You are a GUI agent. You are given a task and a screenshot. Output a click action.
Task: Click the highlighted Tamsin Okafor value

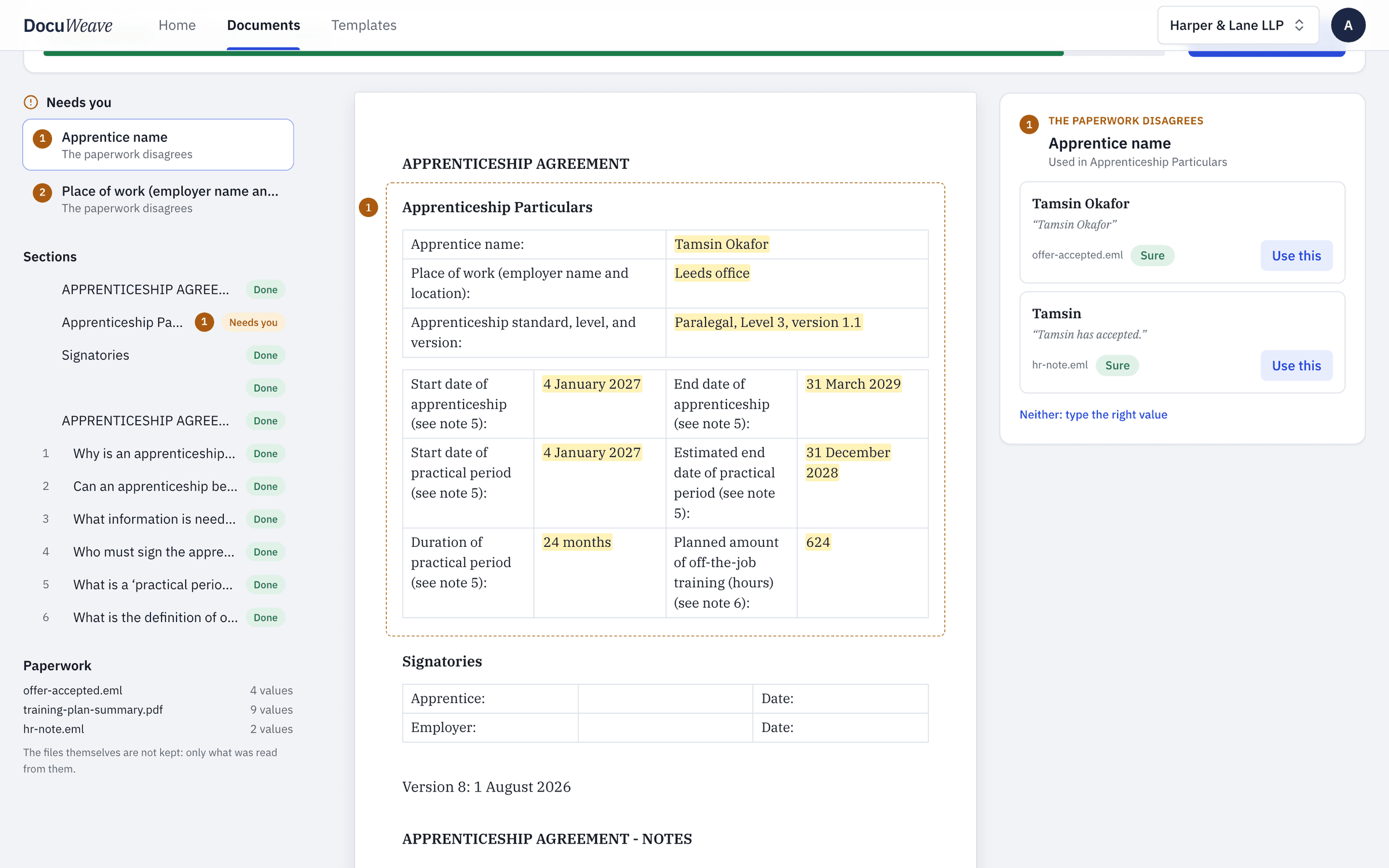pos(722,244)
